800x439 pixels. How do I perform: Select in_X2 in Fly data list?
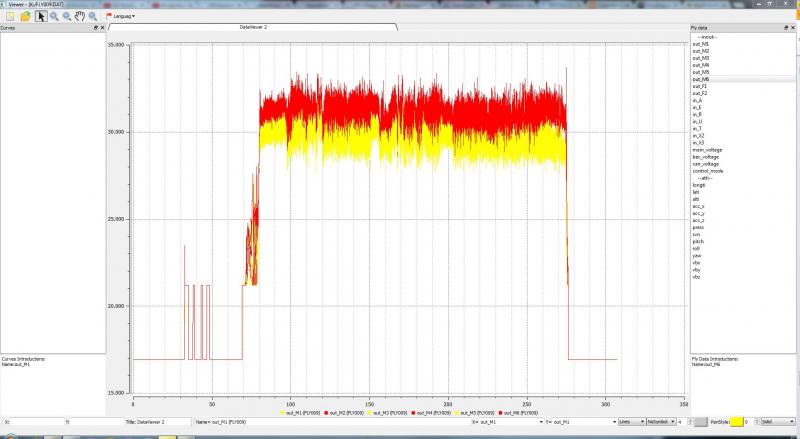(x=698, y=136)
